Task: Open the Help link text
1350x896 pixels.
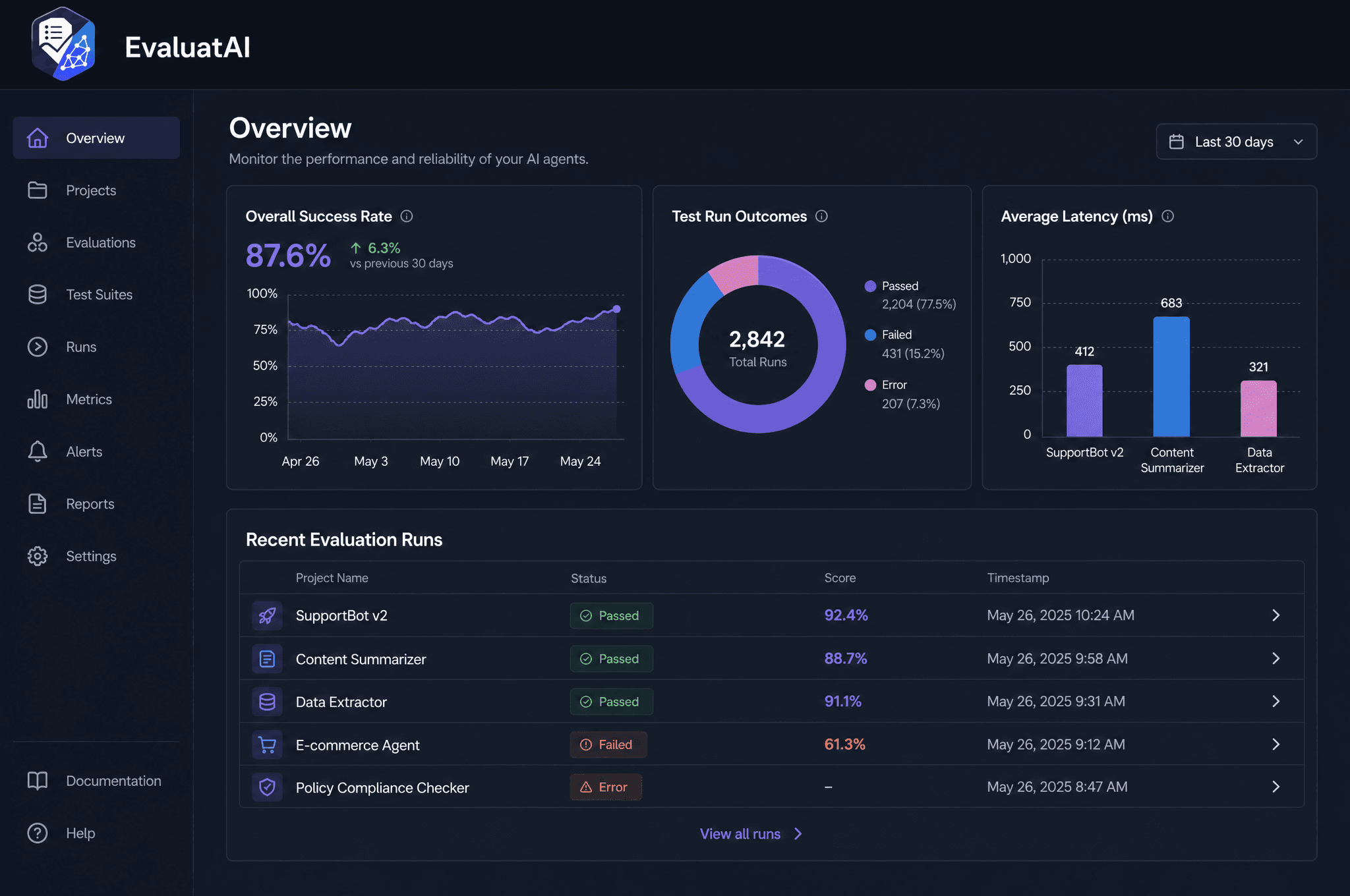Action: click(x=80, y=833)
